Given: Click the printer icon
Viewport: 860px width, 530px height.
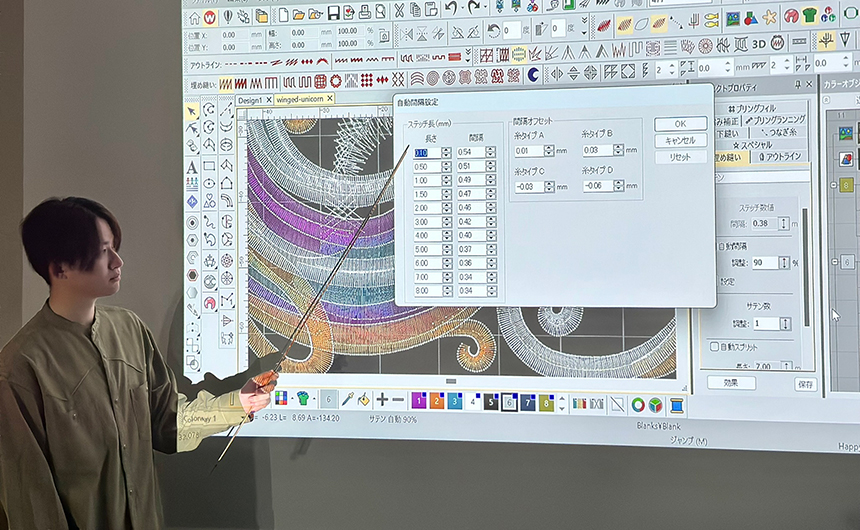Looking at the screenshot, I should pyautogui.click(x=364, y=12).
